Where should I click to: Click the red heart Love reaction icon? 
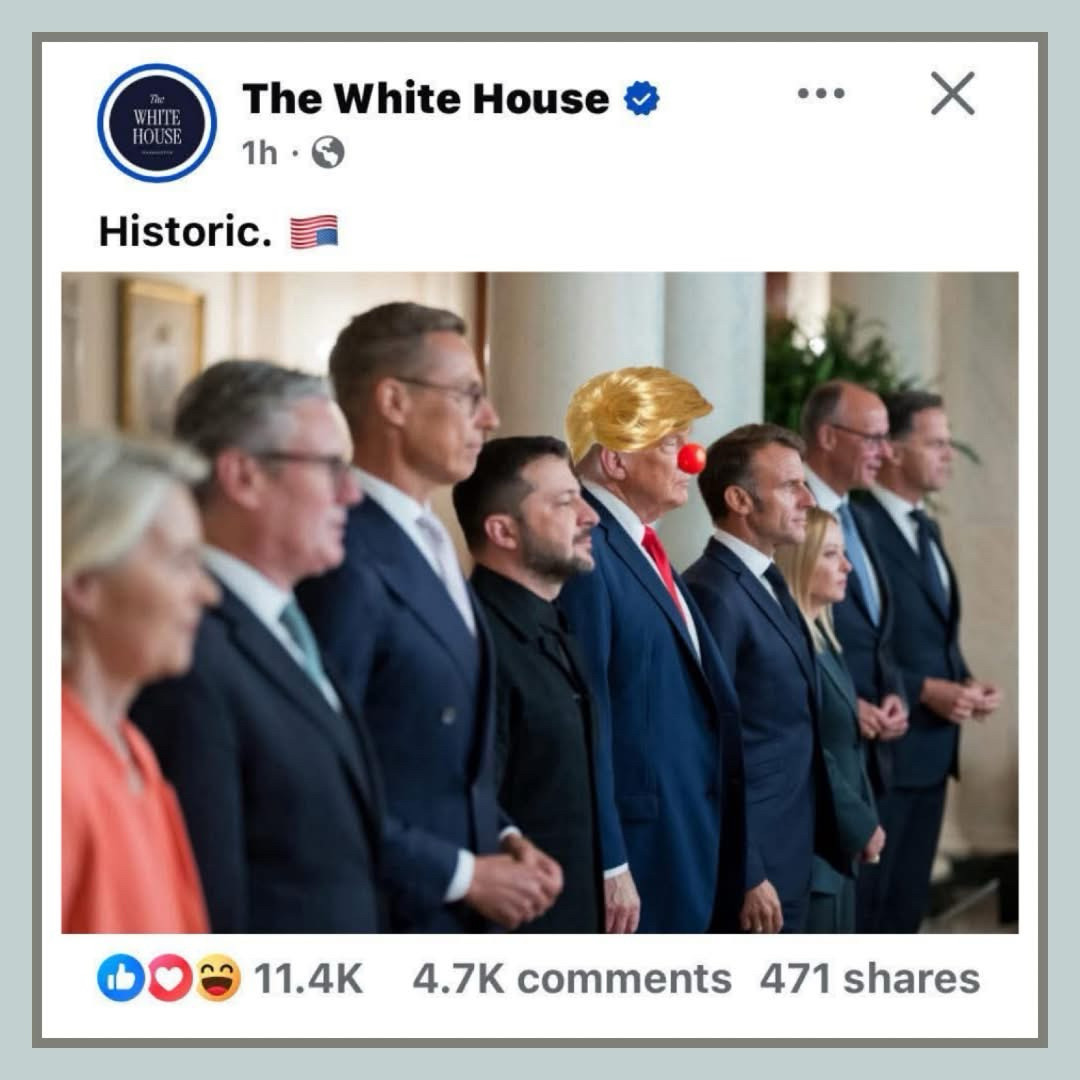[169, 977]
